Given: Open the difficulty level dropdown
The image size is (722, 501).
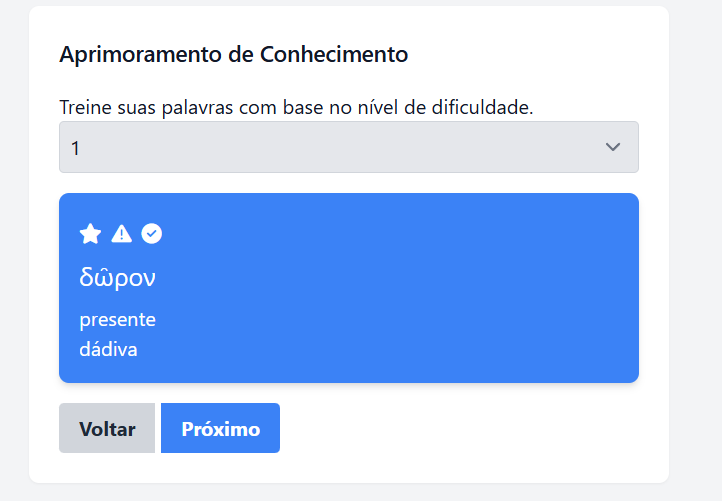Looking at the screenshot, I should 348,147.
